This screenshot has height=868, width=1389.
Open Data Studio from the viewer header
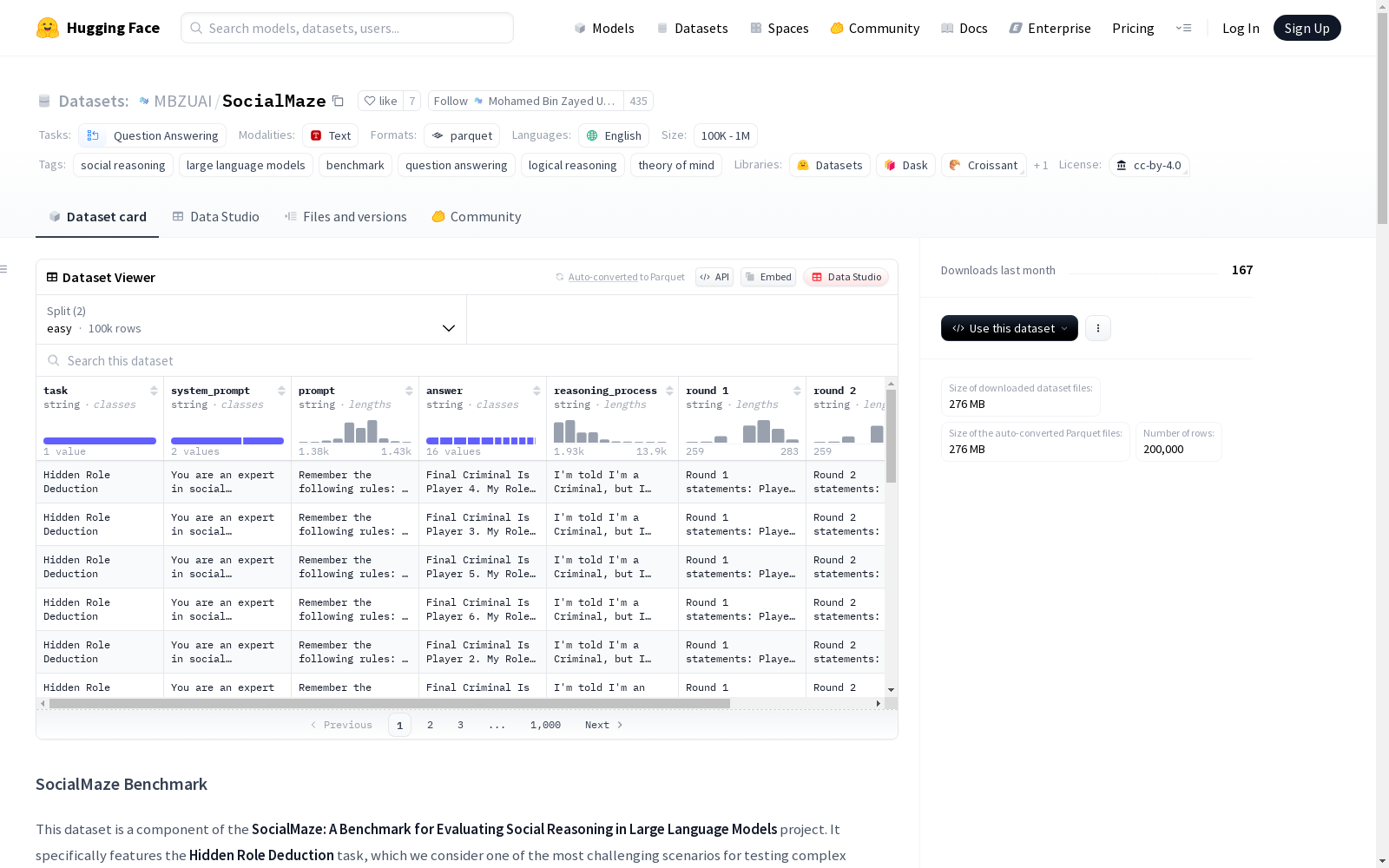coord(846,277)
